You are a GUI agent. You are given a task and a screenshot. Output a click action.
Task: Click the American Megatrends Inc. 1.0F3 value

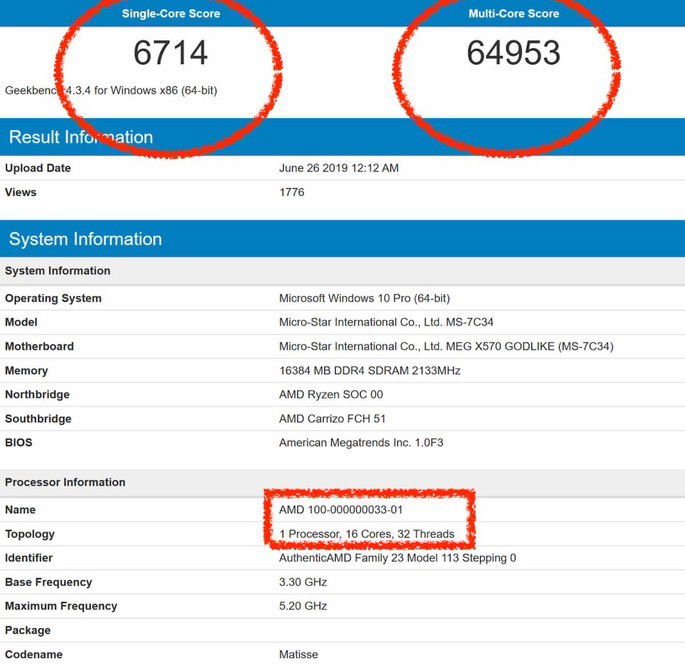coord(361,443)
